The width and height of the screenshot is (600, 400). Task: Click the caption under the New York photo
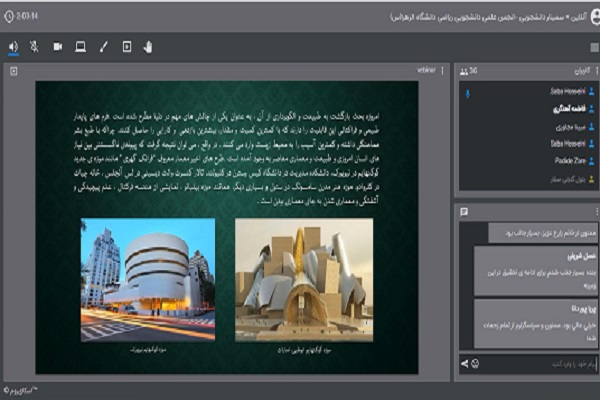[148, 349]
